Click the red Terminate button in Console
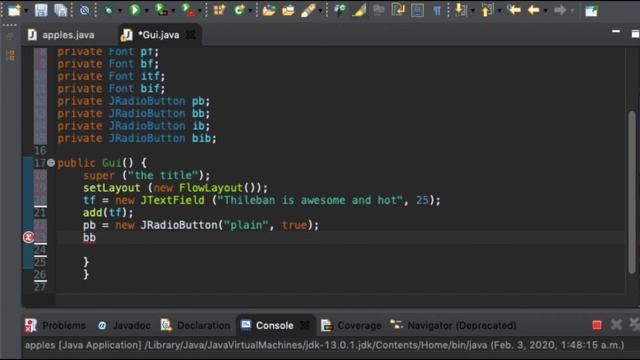The width and height of the screenshot is (640, 360). (597, 325)
